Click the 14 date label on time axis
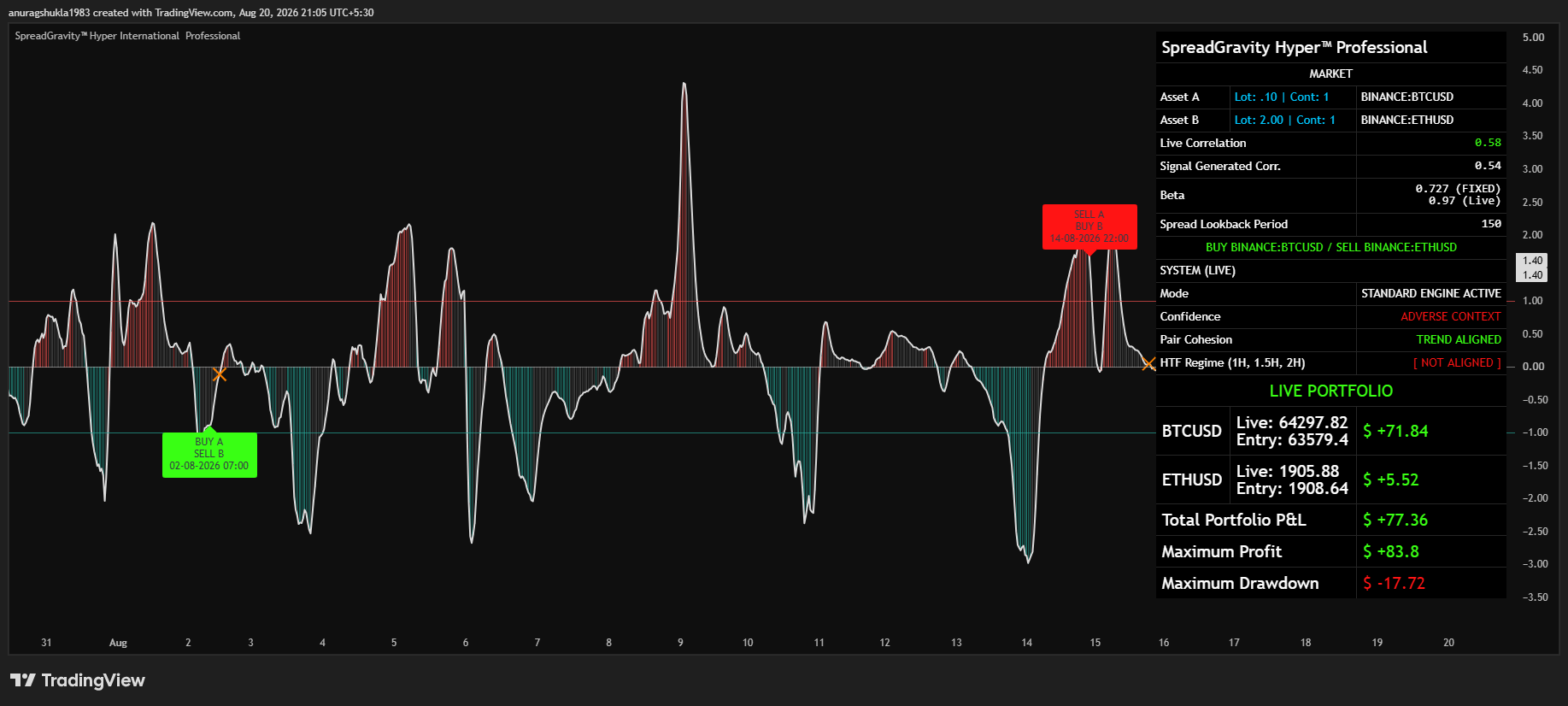 [1026, 643]
